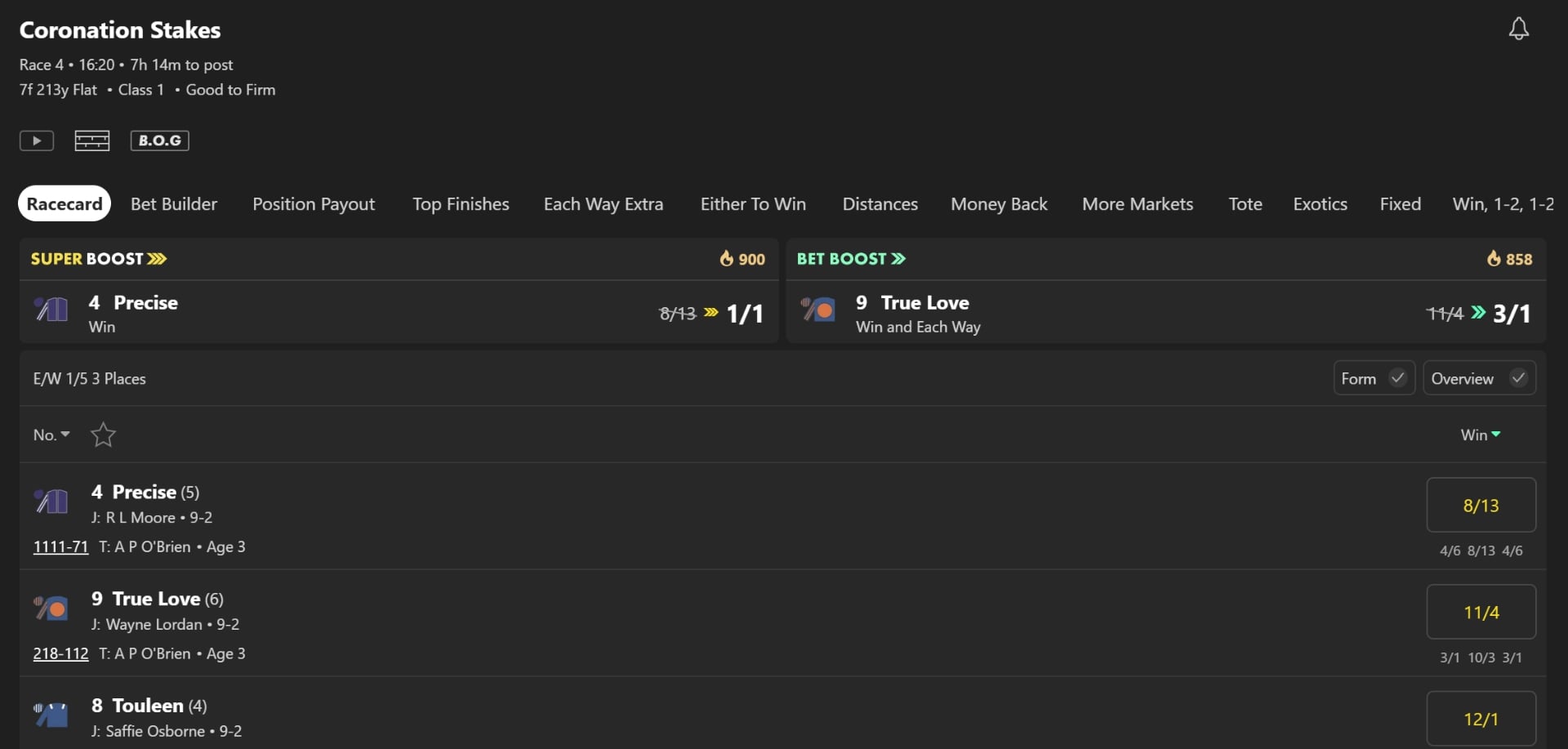
Task: Click race time info 16:20 line
Action: point(126,65)
